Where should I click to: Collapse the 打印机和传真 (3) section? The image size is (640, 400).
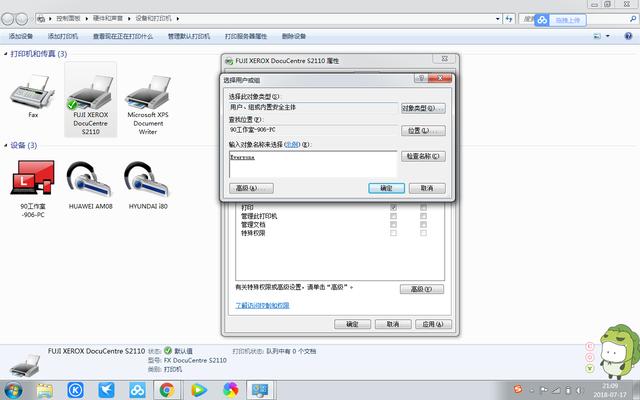click(x=6, y=53)
